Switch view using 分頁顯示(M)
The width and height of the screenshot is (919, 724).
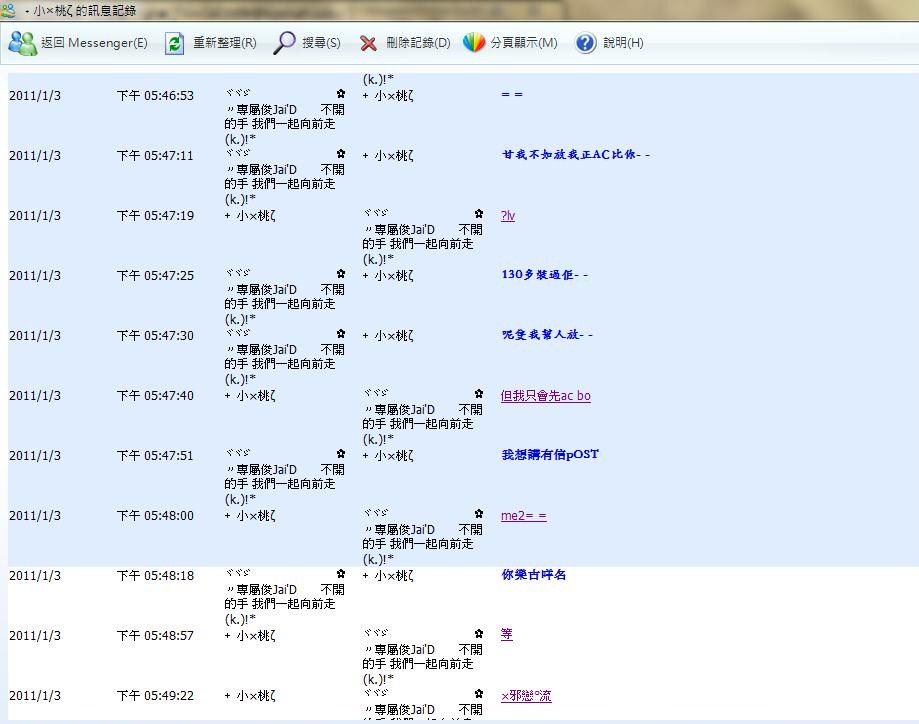(524, 43)
